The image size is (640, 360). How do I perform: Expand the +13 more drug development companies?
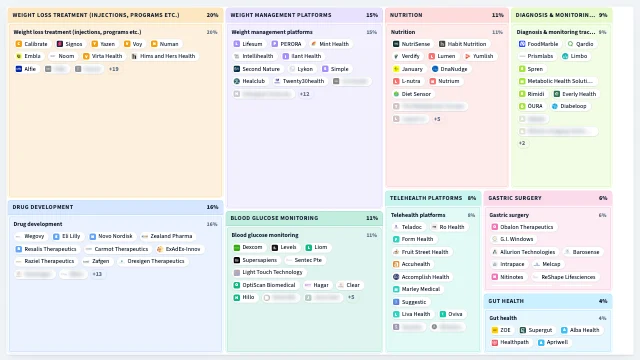click(97, 274)
